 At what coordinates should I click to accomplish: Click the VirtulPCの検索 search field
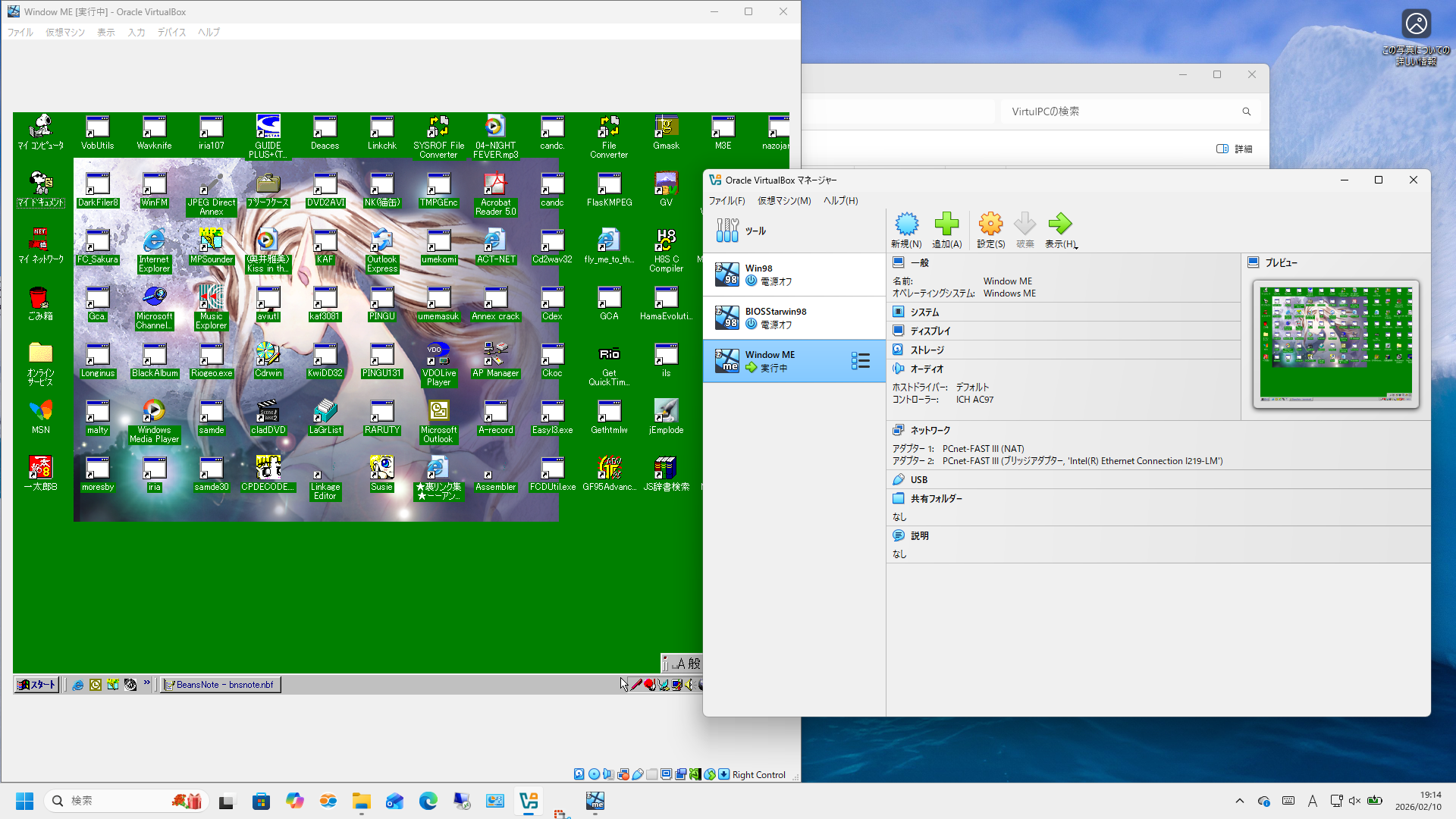(x=1122, y=111)
